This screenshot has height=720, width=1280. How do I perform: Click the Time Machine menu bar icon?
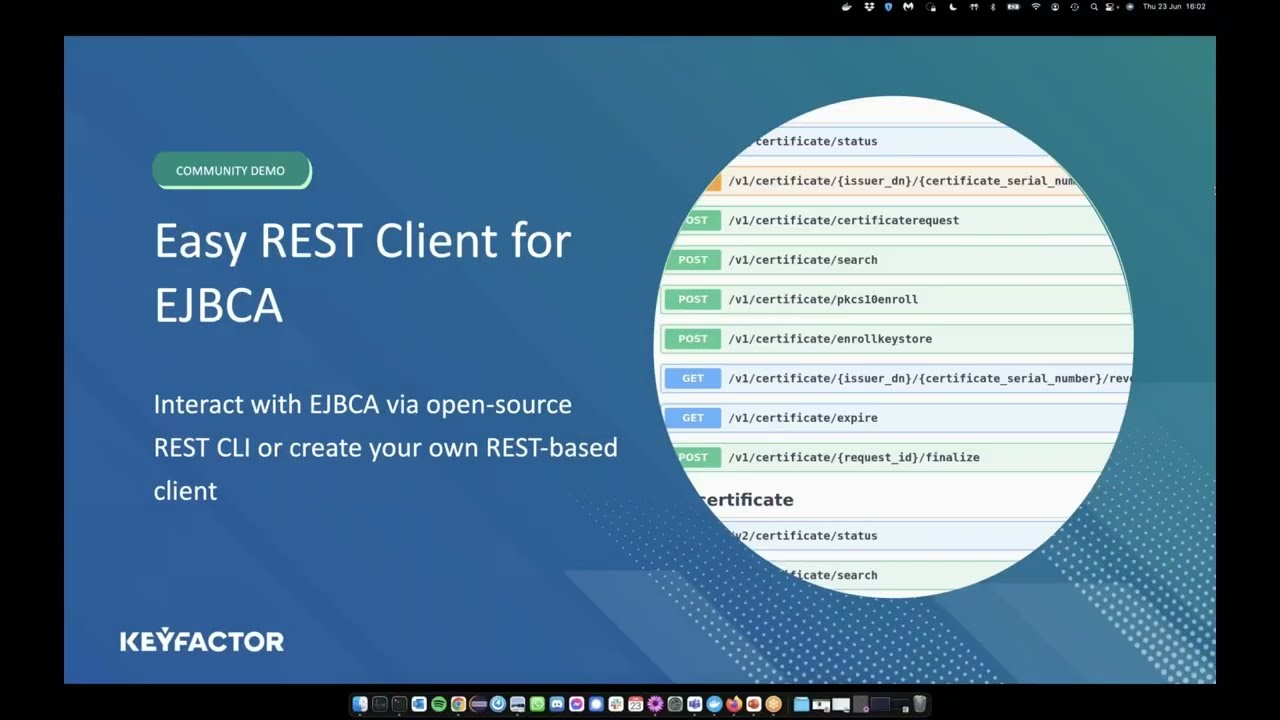[x=1075, y=6]
